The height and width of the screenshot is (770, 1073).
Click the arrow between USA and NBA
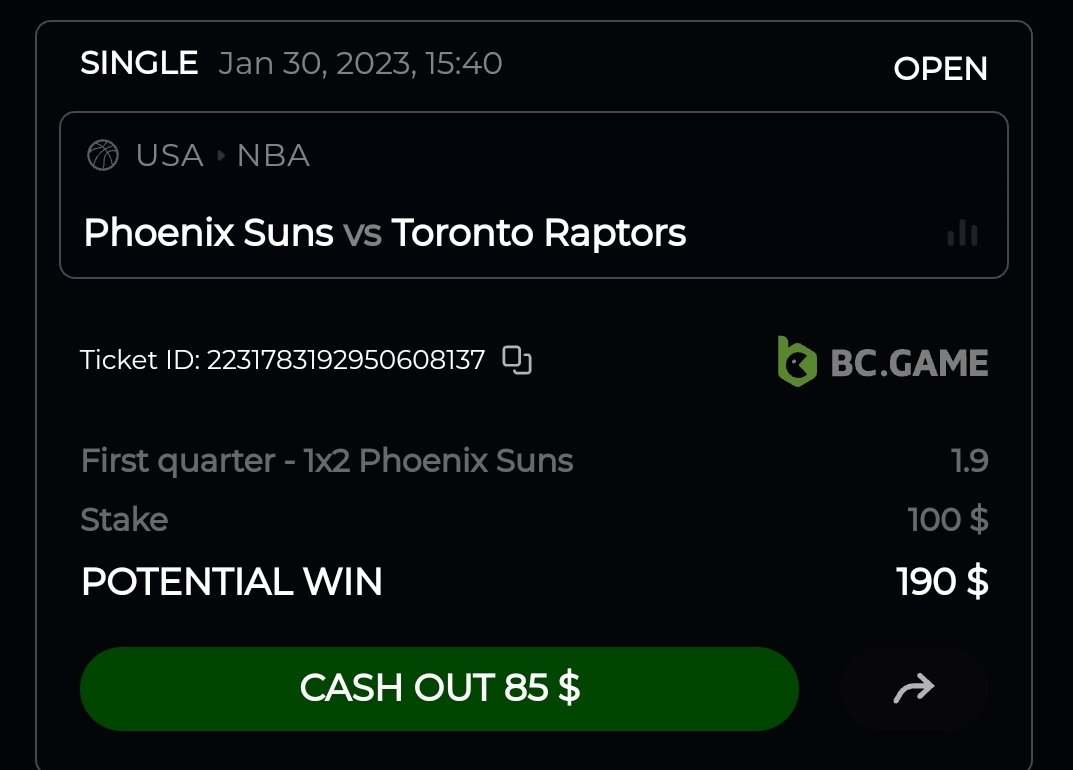(x=221, y=157)
